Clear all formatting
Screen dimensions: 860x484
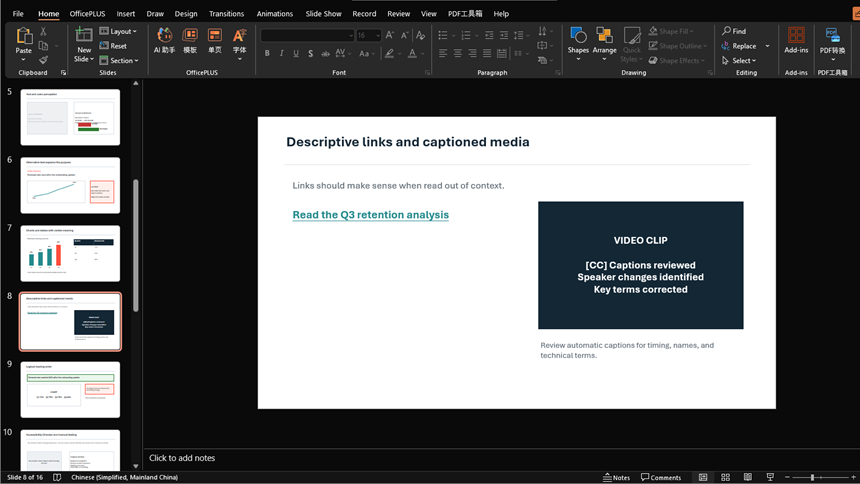point(421,35)
